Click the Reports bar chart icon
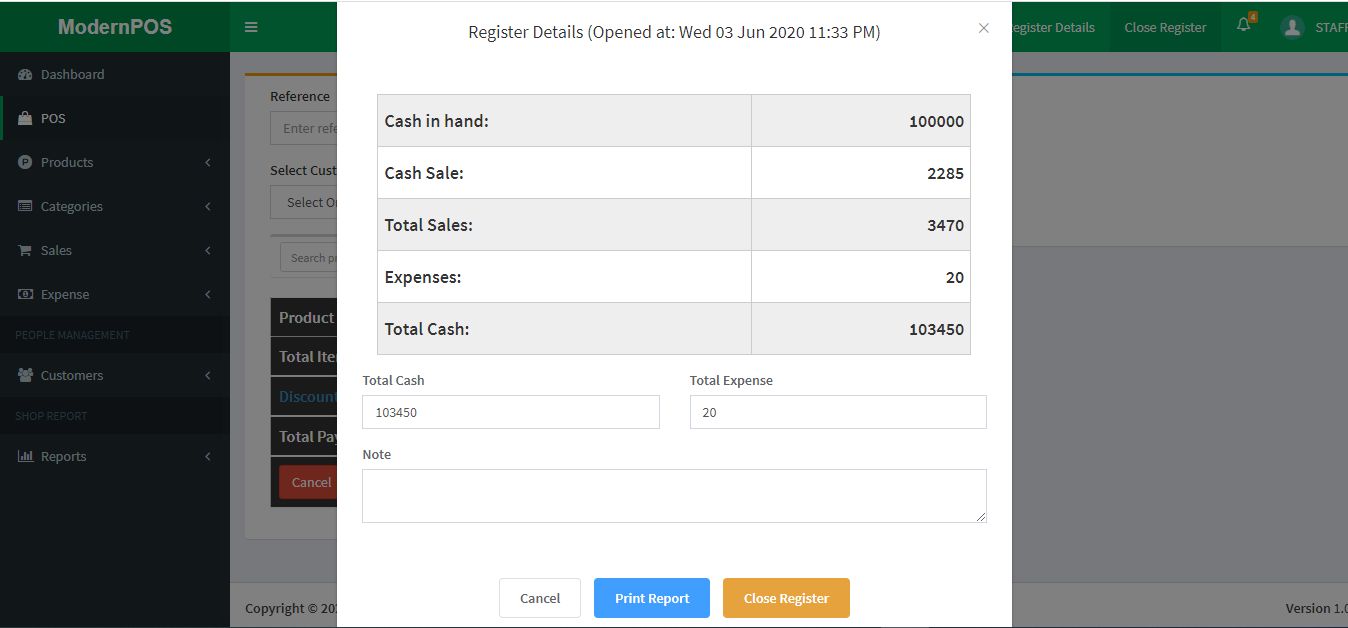 point(25,457)
